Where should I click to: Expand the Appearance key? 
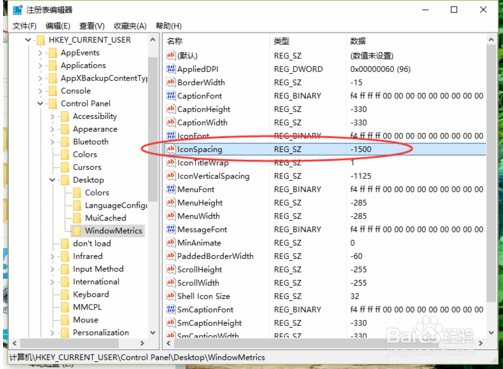coord(52,129)
